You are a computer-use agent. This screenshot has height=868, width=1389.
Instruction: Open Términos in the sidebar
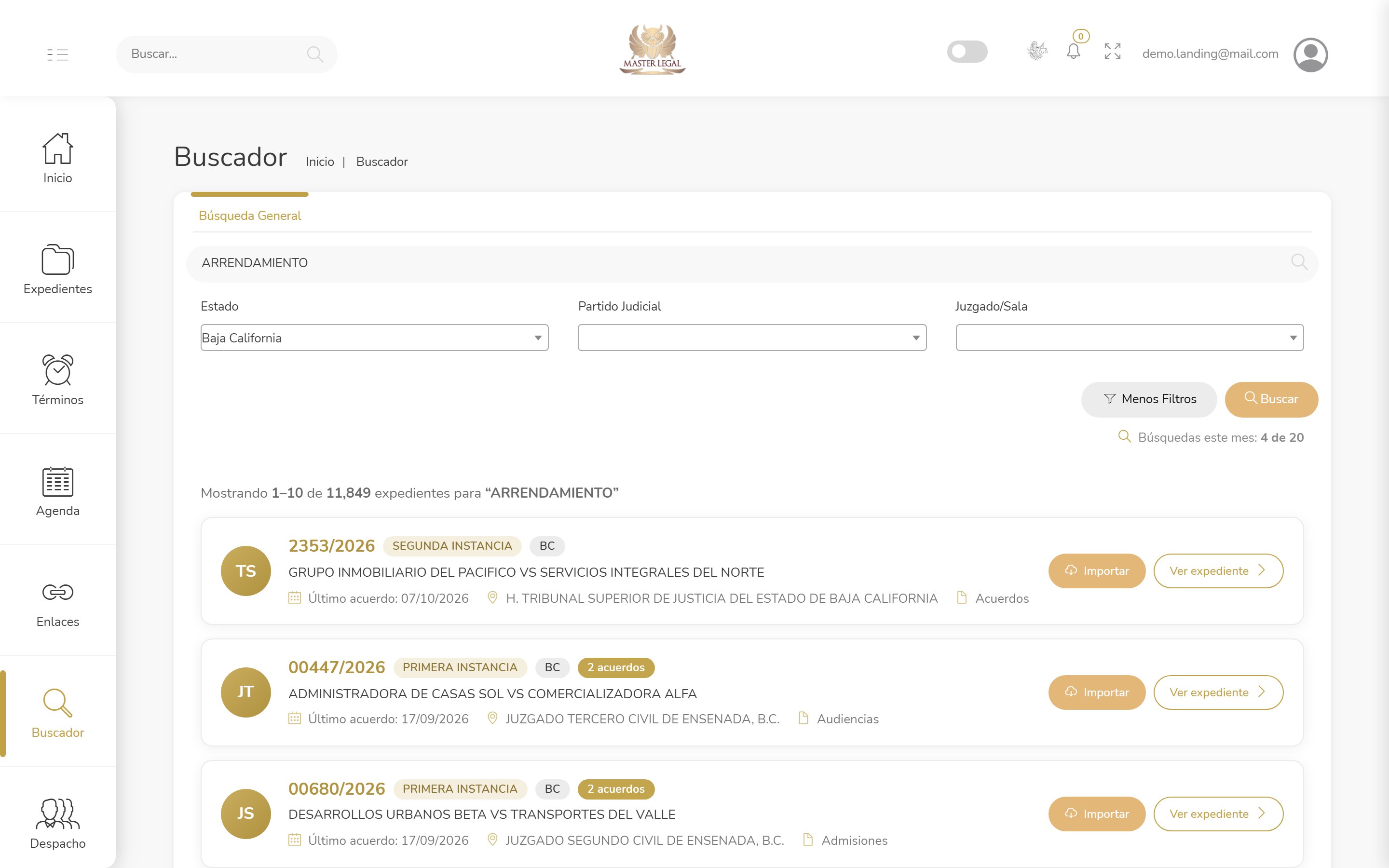[57, 380]
